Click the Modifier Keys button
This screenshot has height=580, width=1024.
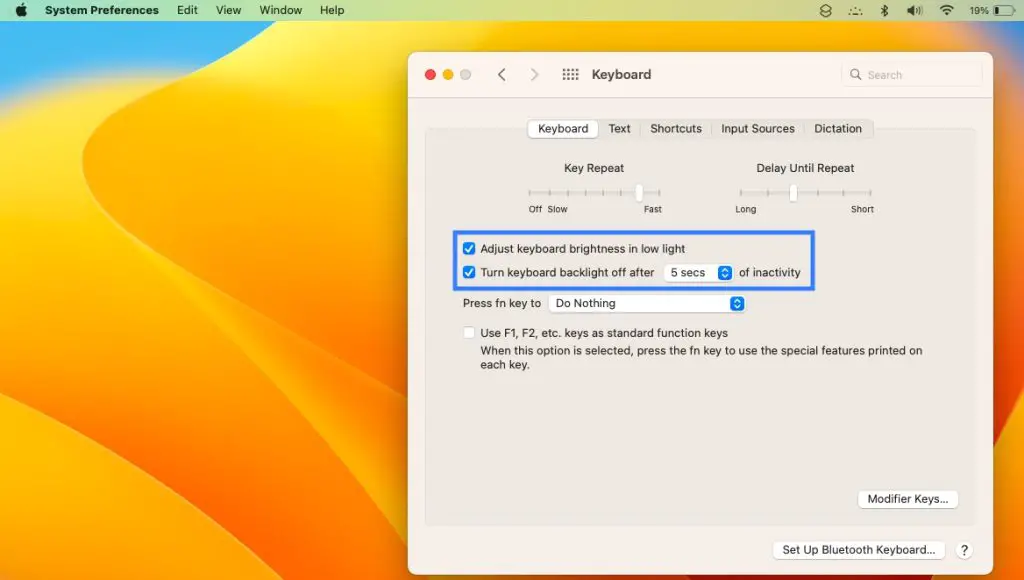(907, 498)
